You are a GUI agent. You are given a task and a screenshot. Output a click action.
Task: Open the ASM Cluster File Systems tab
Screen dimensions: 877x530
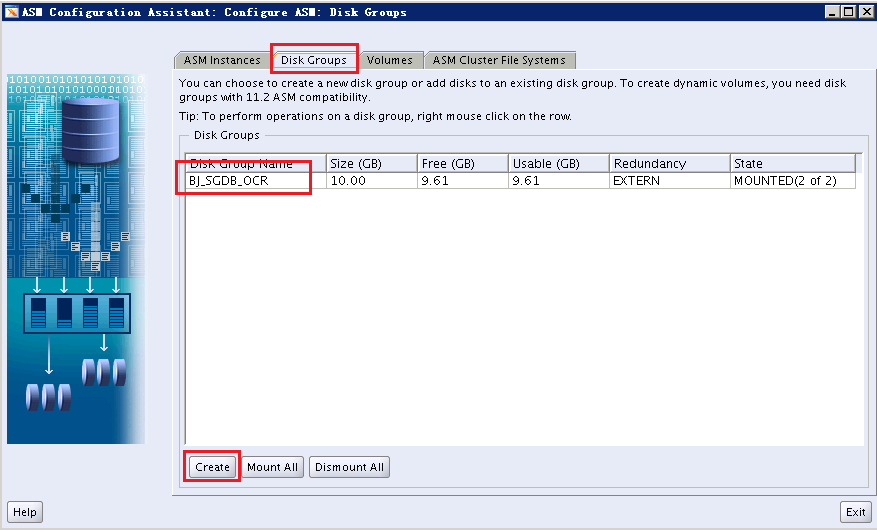click(499, 60)
